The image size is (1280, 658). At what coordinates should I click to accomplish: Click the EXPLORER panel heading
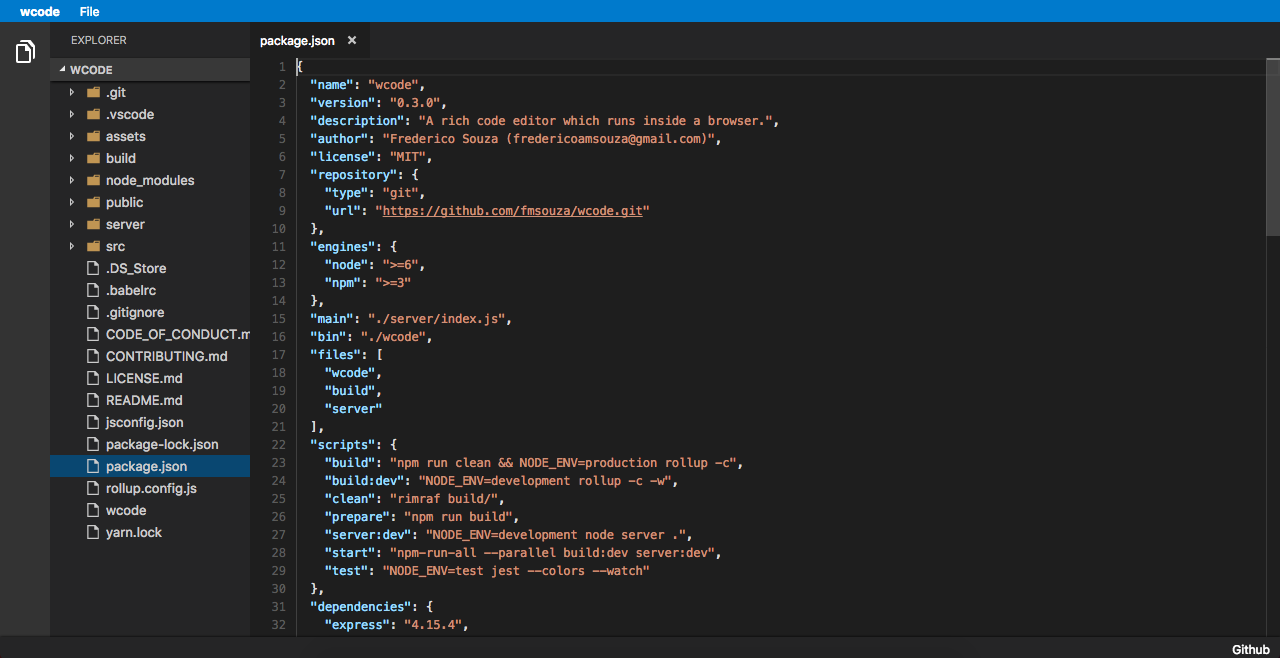tap(99, 41)
